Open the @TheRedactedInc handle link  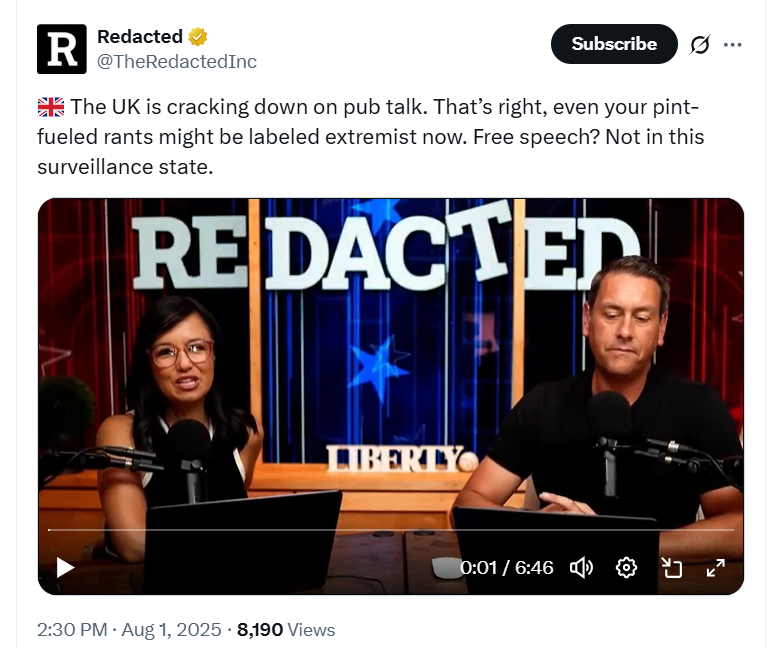click(x=177, y=62)
